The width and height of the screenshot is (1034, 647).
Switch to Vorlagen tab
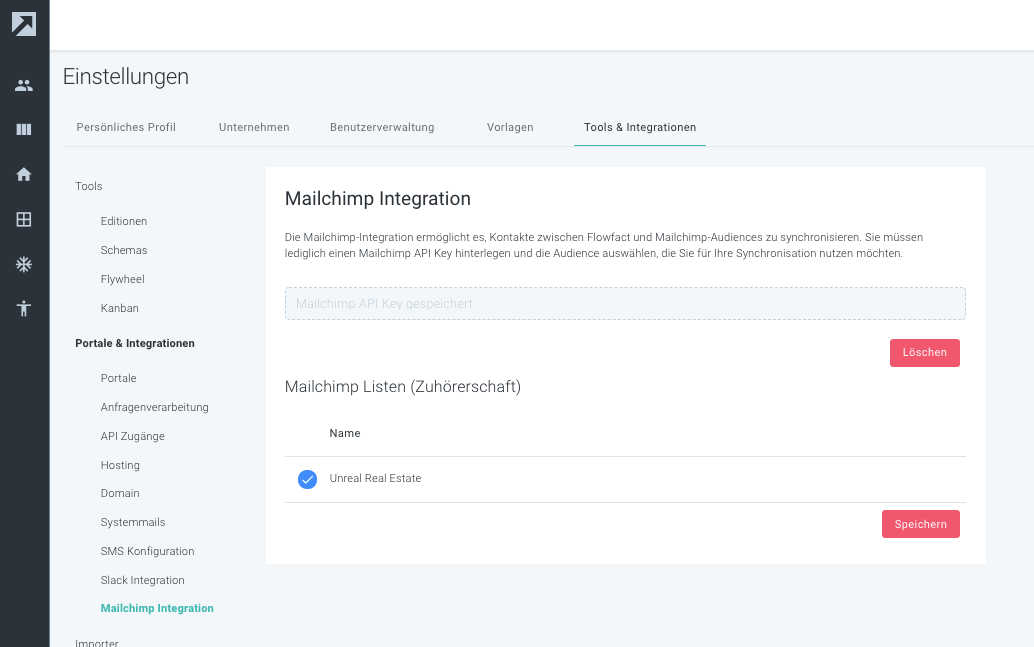point(510,127)
